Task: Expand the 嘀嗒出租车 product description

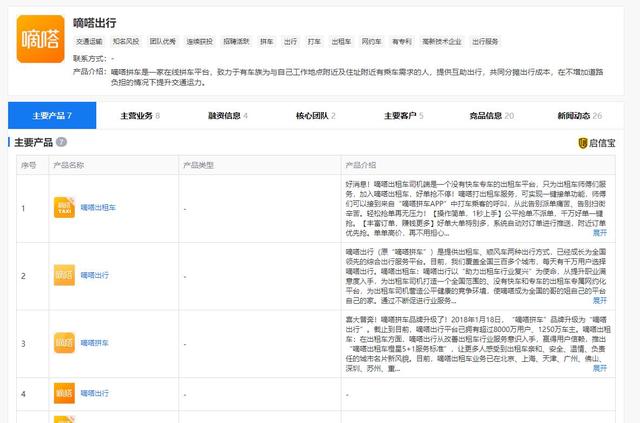Action: [x=599, y=233]
